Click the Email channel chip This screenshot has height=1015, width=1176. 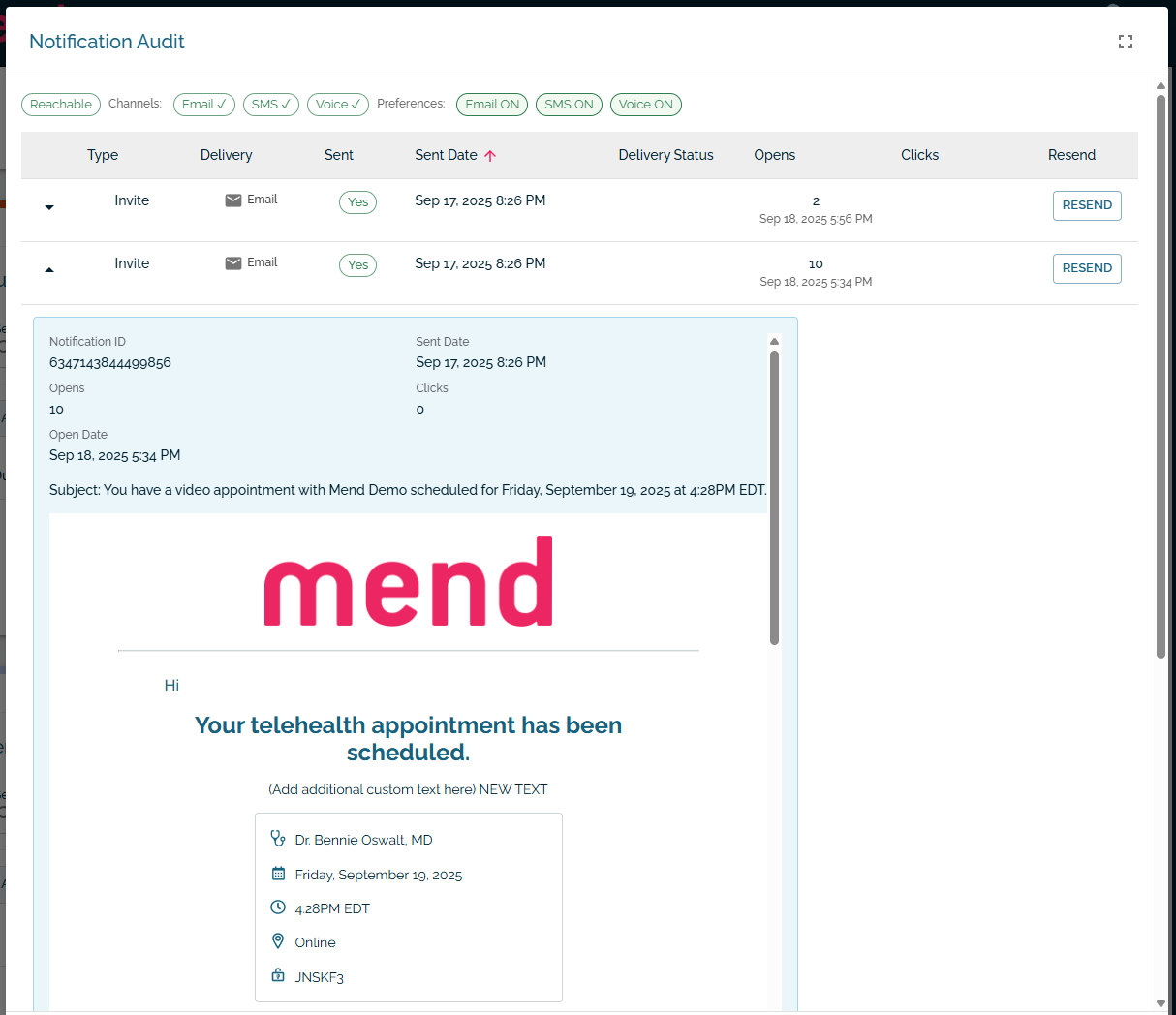tap(204, 105)
